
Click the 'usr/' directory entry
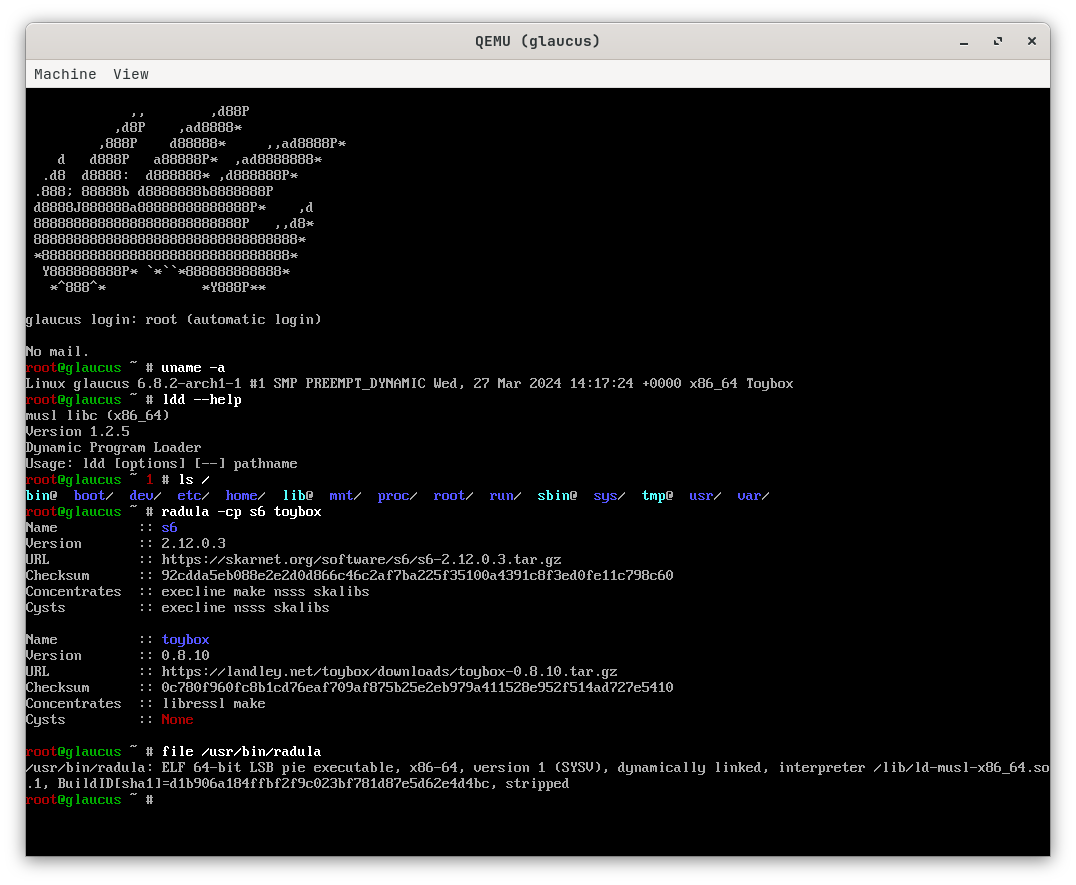point(705,496)
